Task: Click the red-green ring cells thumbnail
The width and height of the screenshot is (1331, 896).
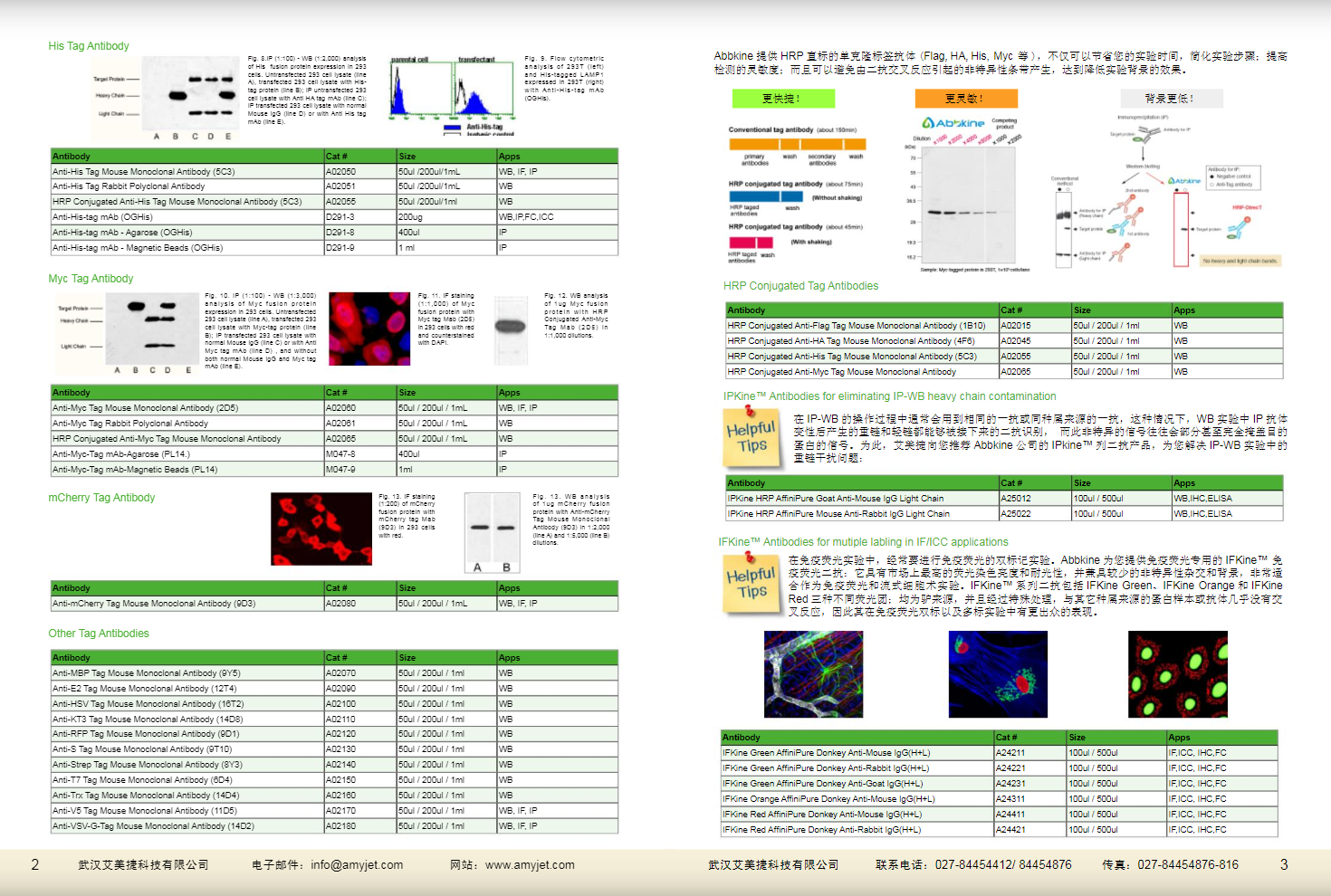Action: 1177,674
